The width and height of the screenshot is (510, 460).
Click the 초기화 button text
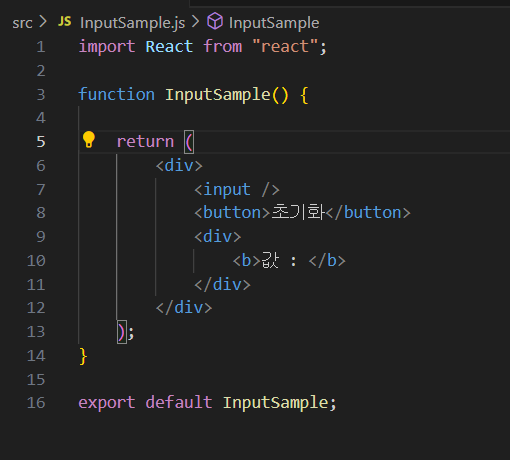point(298,212)
